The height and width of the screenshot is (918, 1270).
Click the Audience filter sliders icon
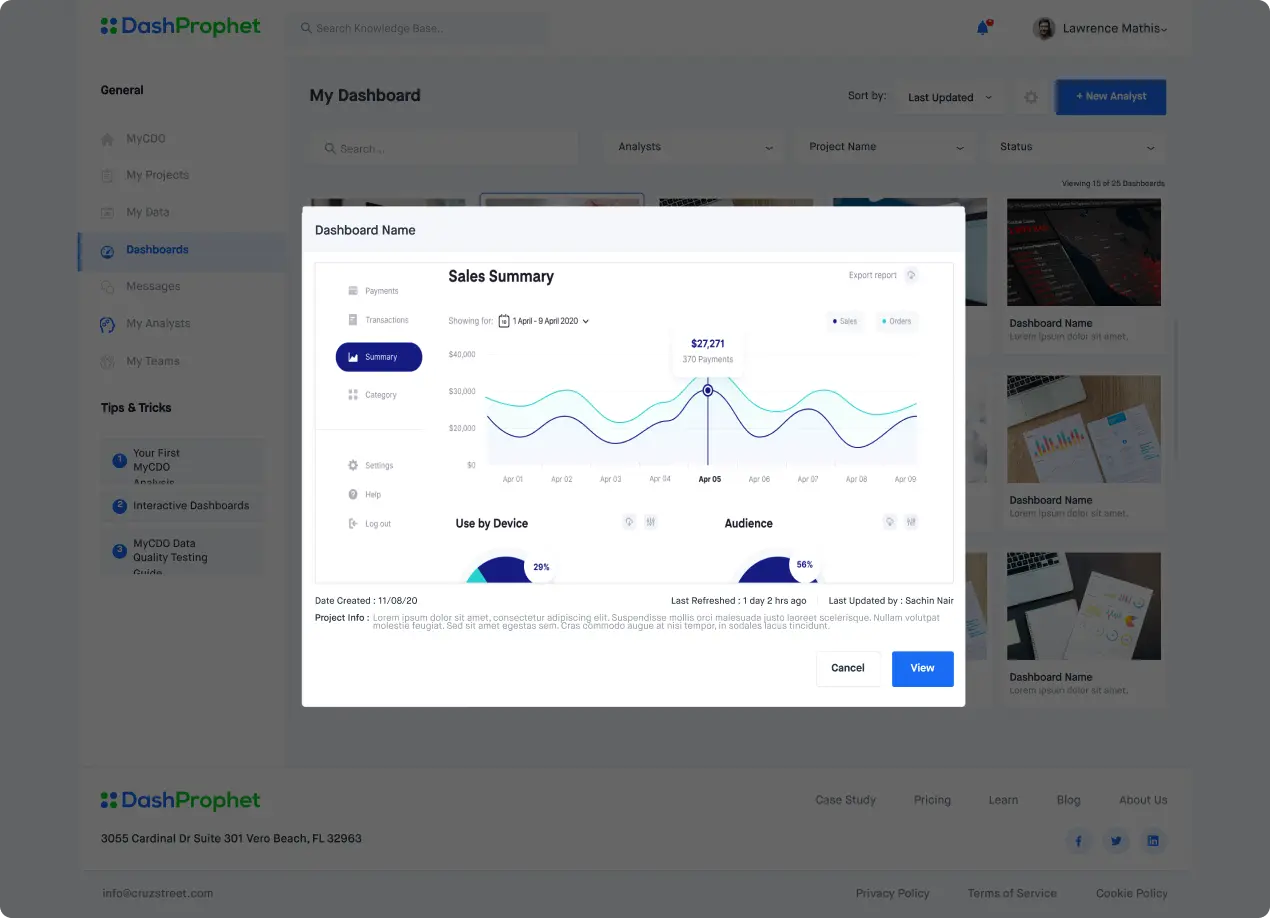(x=911, y=522)
